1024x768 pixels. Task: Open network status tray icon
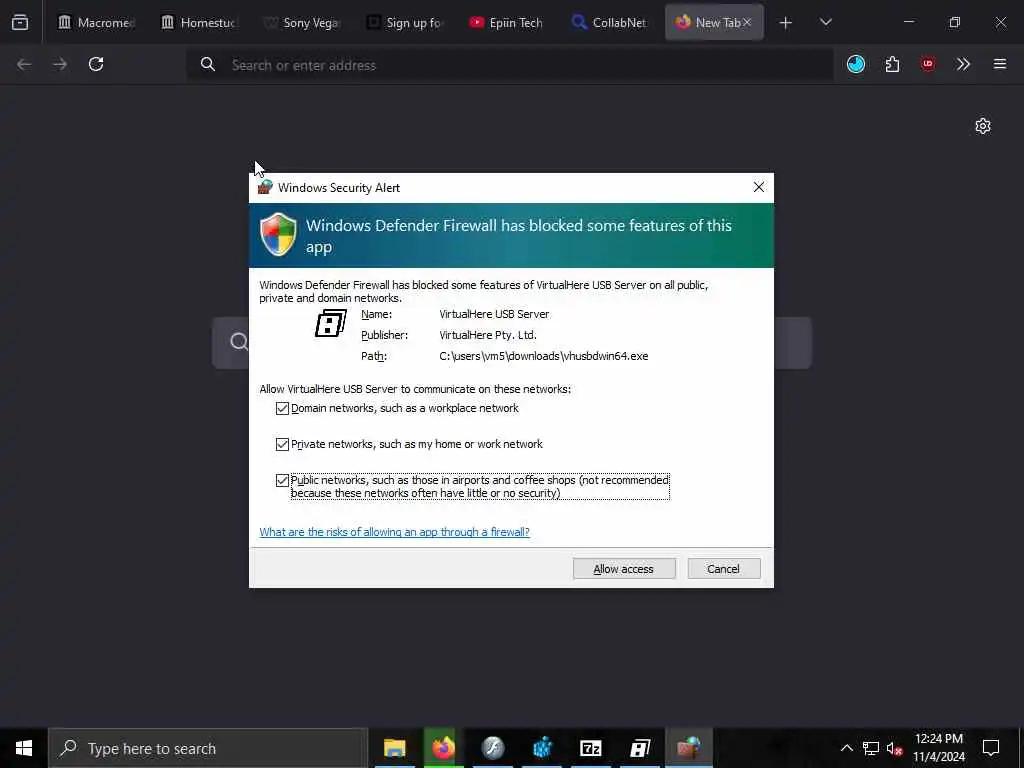click(871, 748)
